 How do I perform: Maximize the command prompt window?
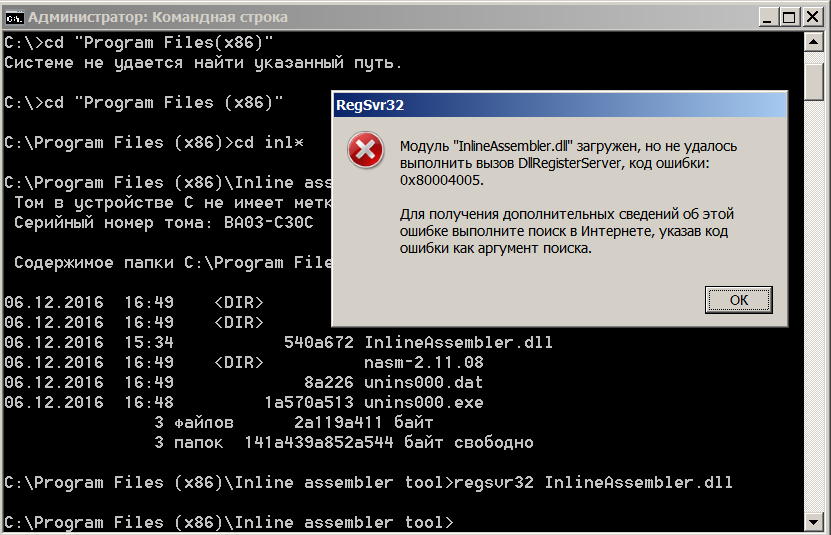(x=787, y=17)
